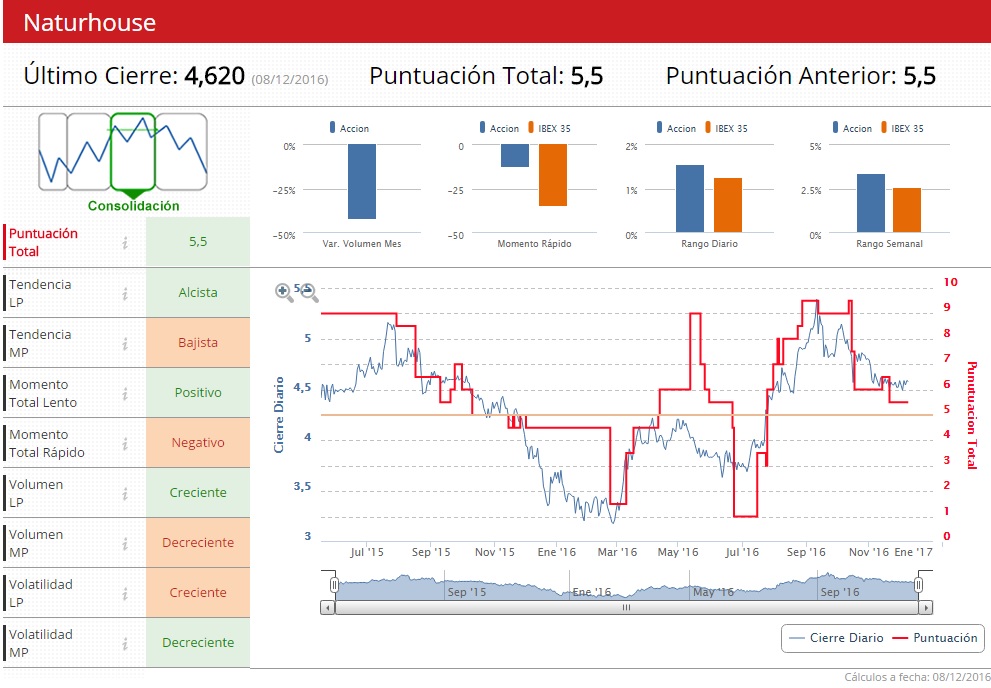Open info icon for Volatilidad LP
This screenshot has width=991, height=688.
point(125,593)
